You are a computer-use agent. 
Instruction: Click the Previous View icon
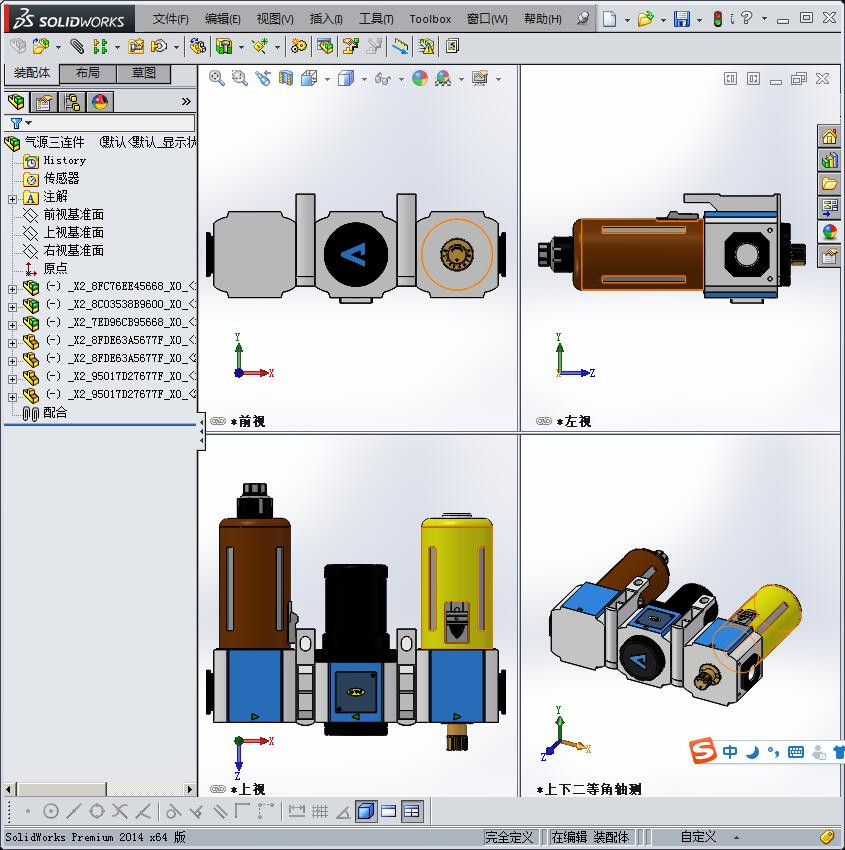pyautogui.click(x=263, y=79)
